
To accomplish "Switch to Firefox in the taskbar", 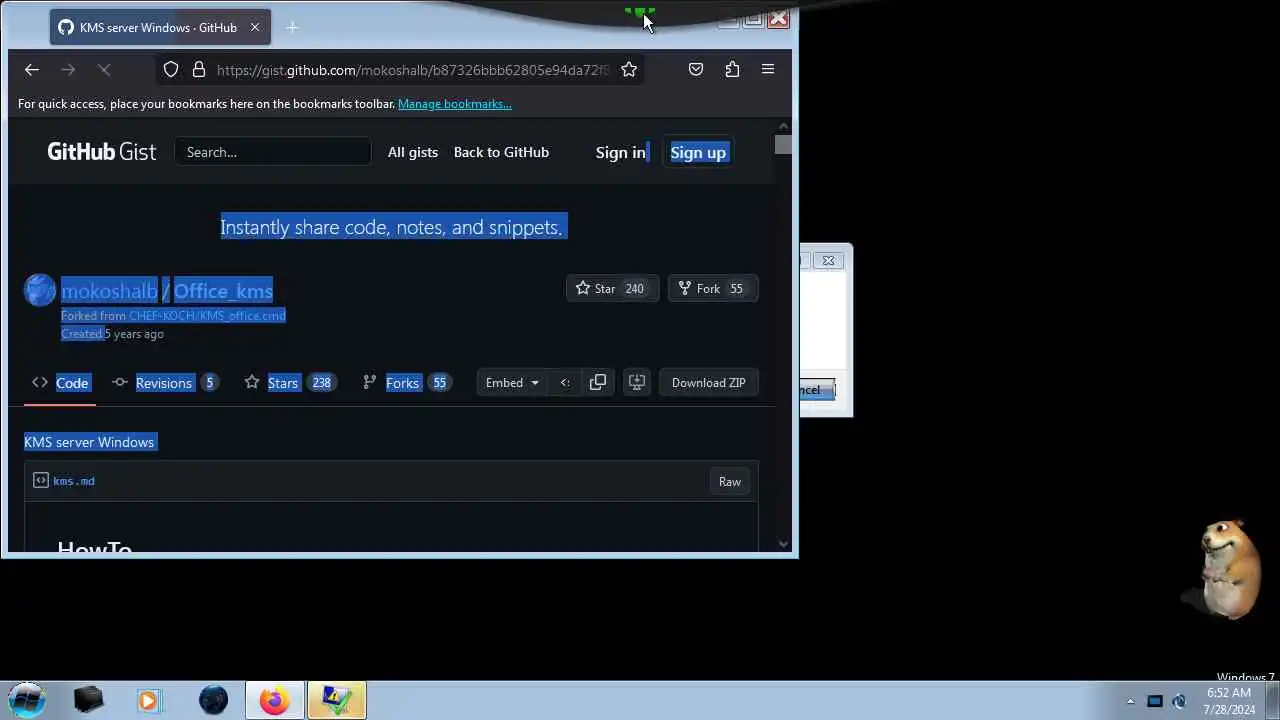I will click(275, 700).
